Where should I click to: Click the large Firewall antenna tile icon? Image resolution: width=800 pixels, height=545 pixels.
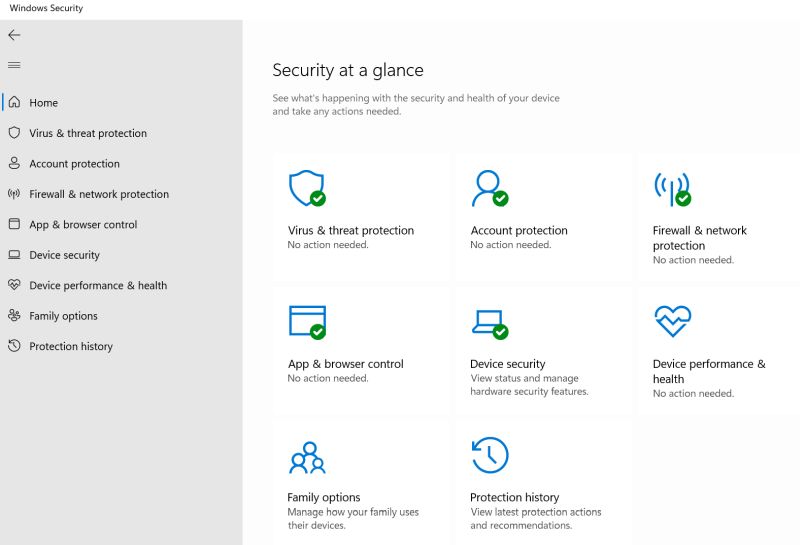(672, 189)
